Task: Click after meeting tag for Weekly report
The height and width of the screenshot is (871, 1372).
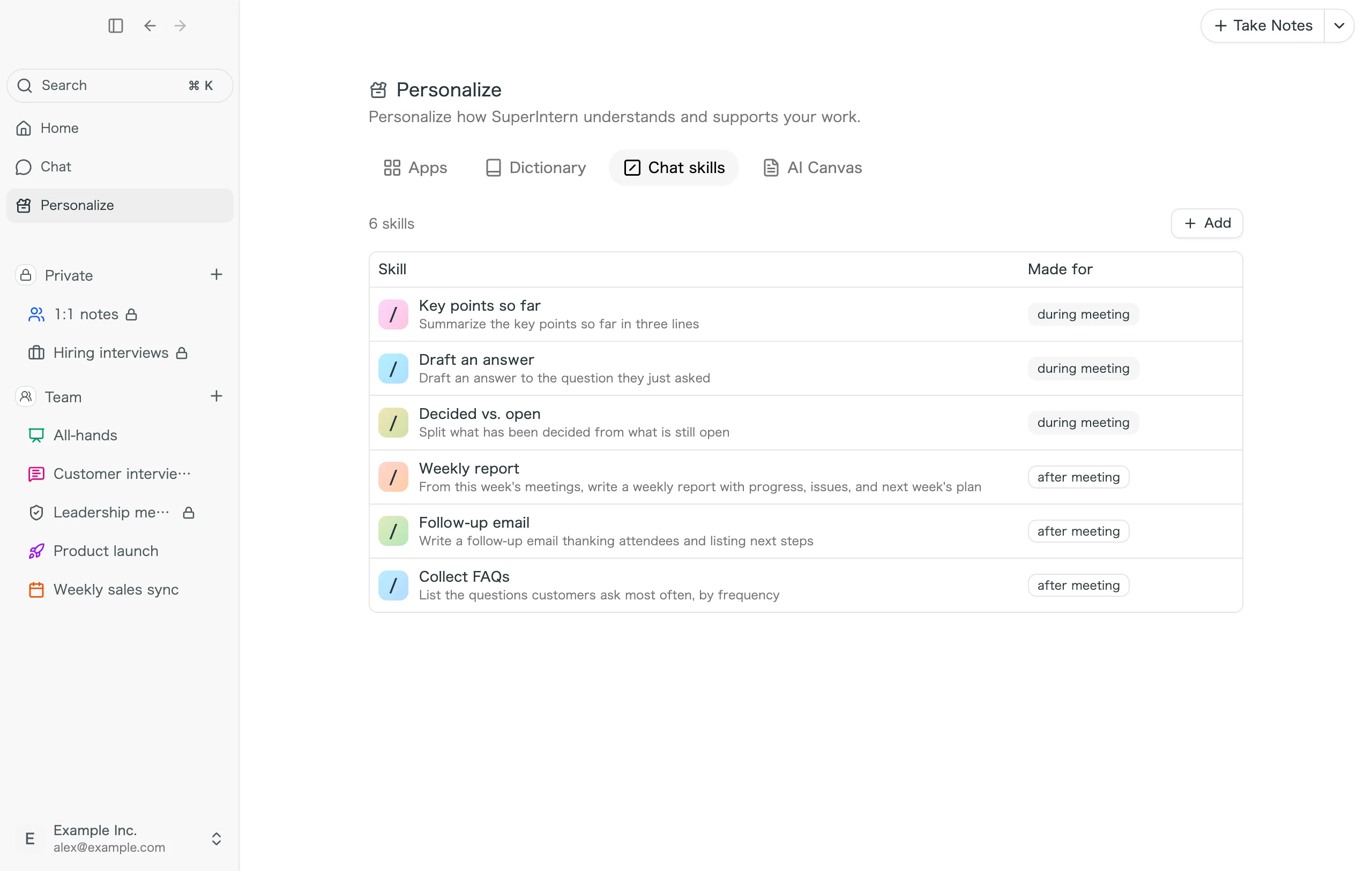Action: point(1078,477)
